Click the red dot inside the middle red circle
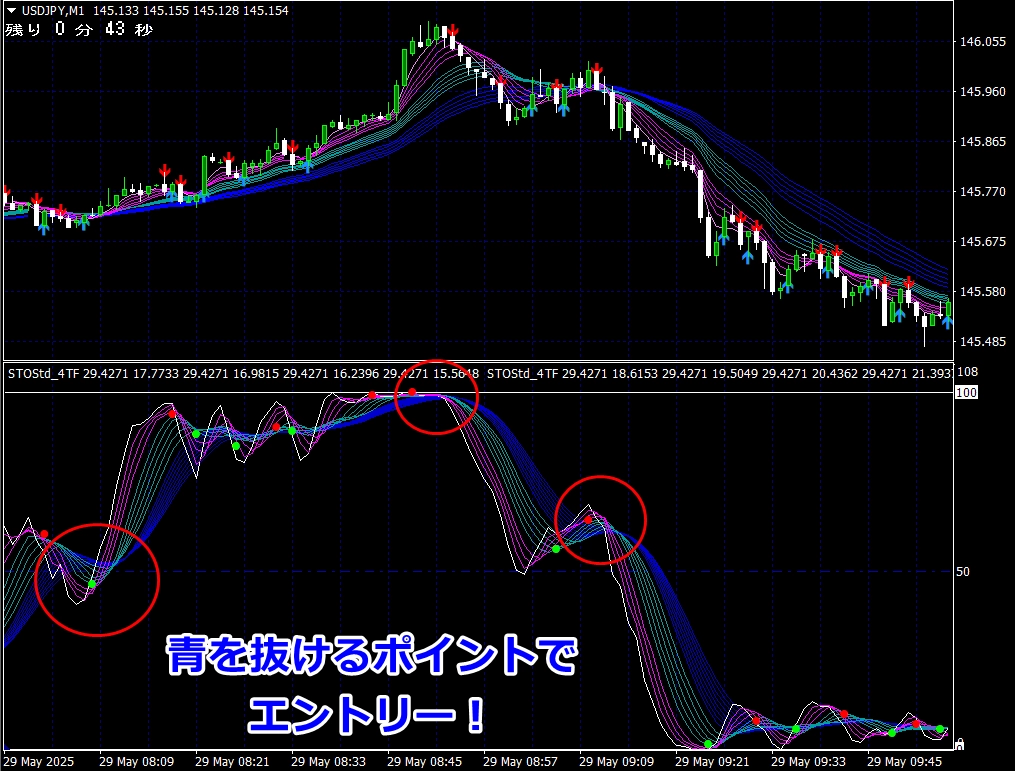 pos(589,519)
